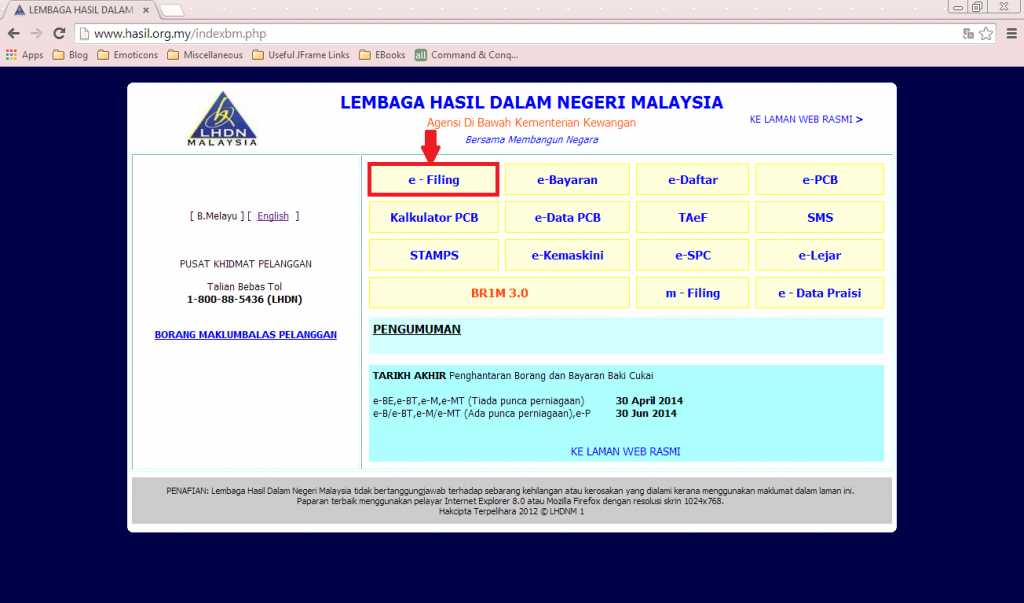The image size is (1024, 603).
Task: Click the LHDN Malaysia logo
Action: coord(223,118)
